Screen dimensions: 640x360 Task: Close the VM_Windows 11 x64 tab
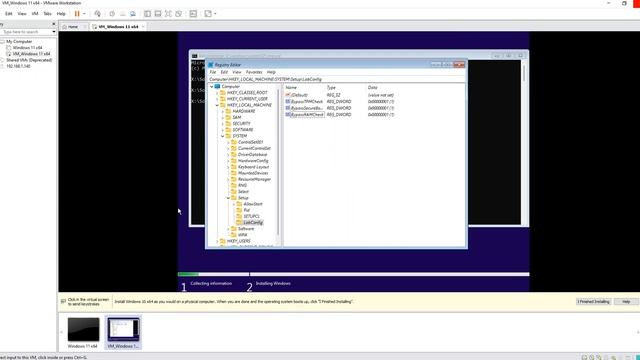pos(143,27)
